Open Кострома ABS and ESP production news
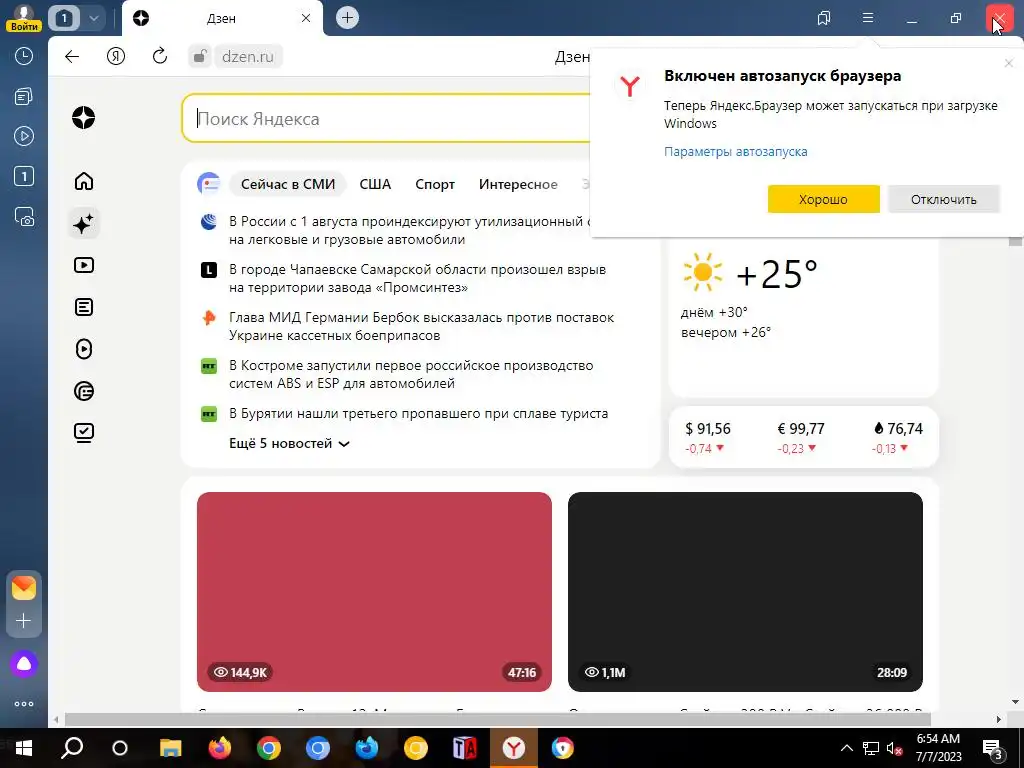This screenshot has height=768, width=1024. (411, 374)
